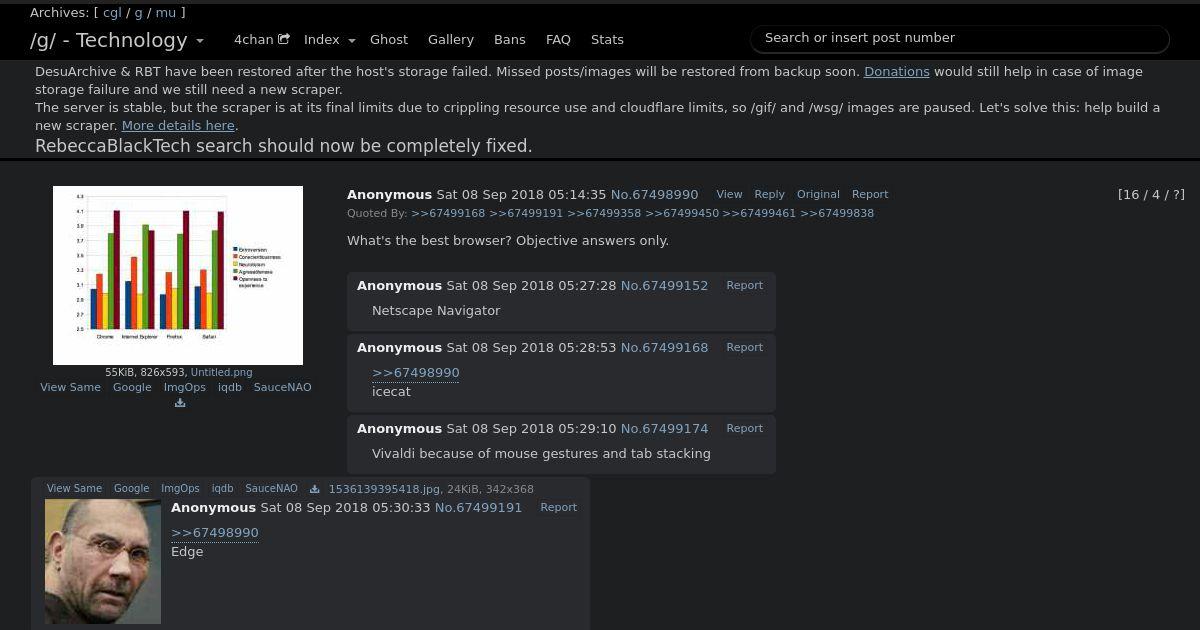Open the FAQ page
1200x630 pixels.
558,40
